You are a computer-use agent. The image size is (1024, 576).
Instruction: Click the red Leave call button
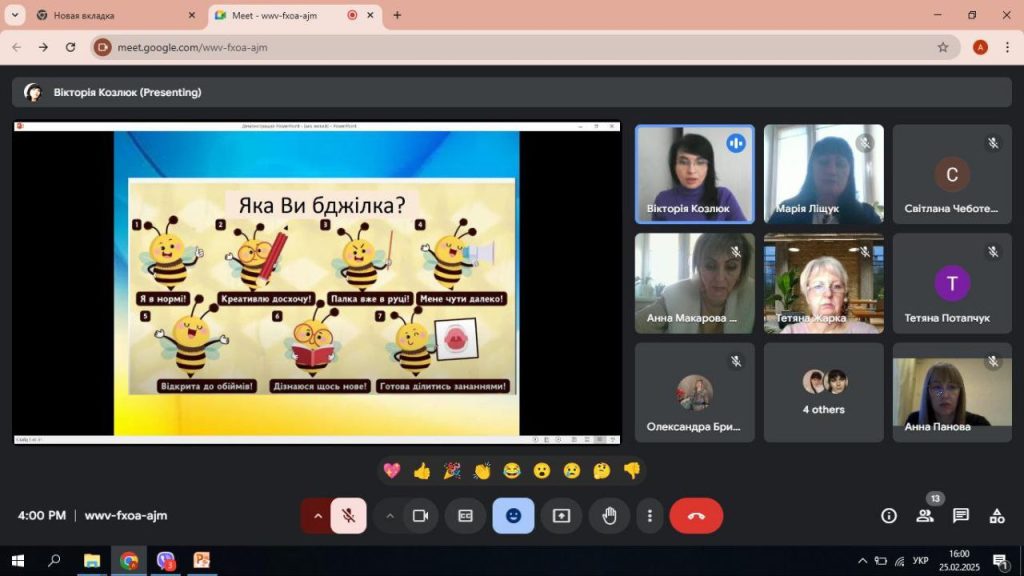coord(696,516)
